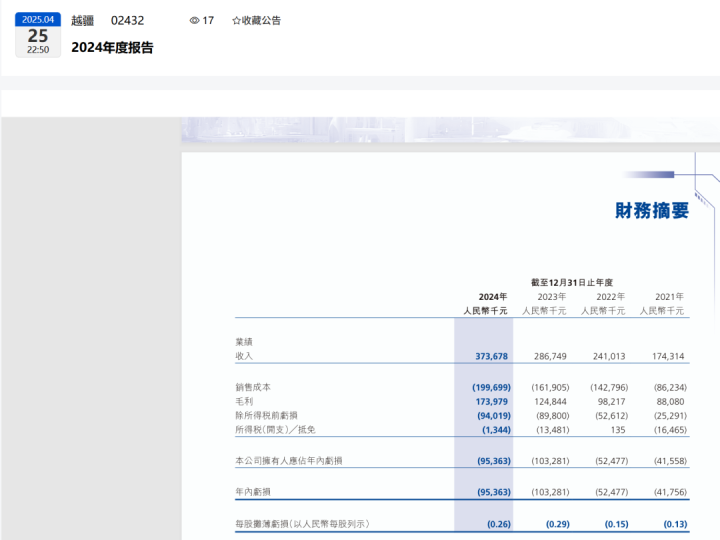Click the document banner image at top
The height and width of the screenshot is (540, 720).
[x=450, y=129]
